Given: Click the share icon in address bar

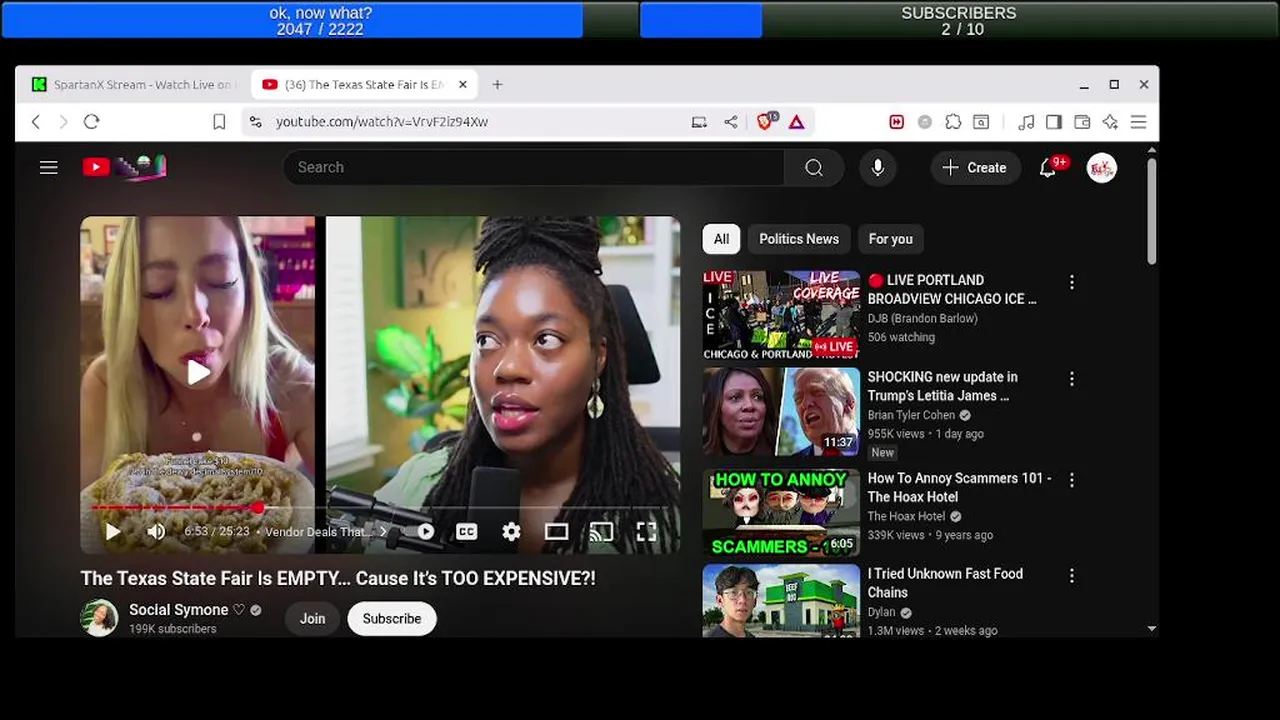Looking at the screenshot, I should tap(731, 121).
